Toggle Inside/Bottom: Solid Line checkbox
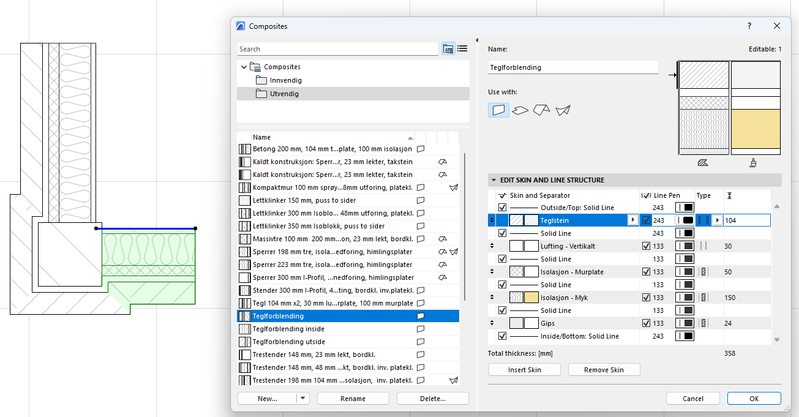Image resolution: width=799 pixels, height=417 pixels. (x=502, y=336)
